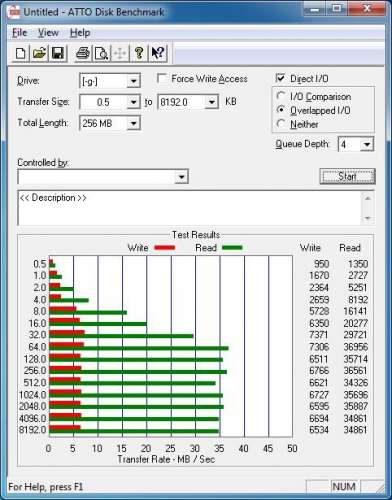The width and height of the screenshot is (392, 500).
Task: Click the Read column header in results
Action: pos(350,248)
